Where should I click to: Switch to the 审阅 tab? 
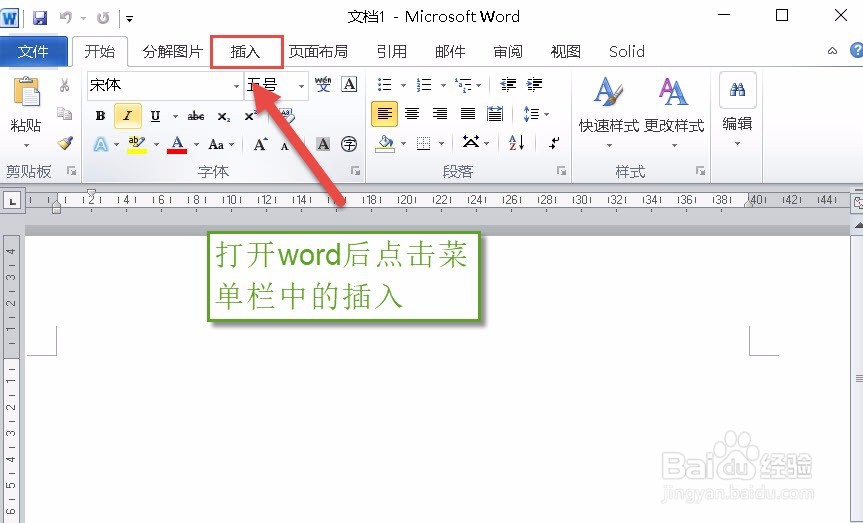pos(508,52)
